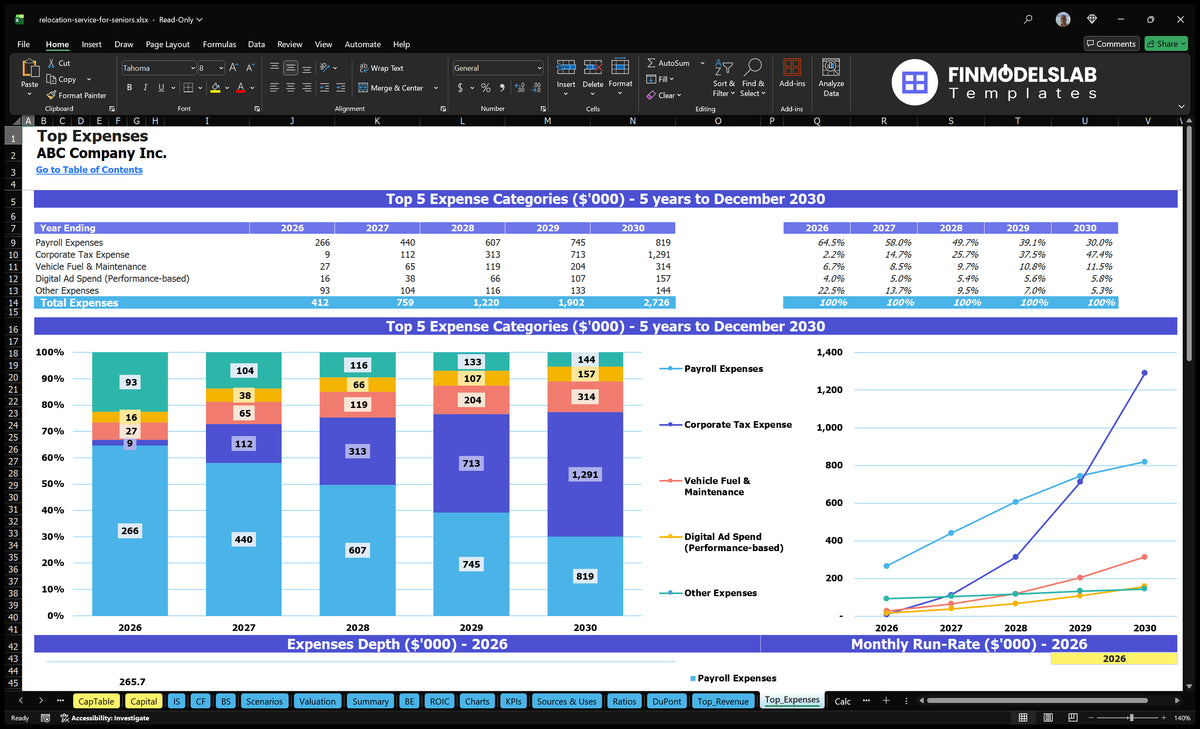Viewport: 1200px width, 729px height.
Task: Click the Decrease Font Size icon
Action: (250, 68)
